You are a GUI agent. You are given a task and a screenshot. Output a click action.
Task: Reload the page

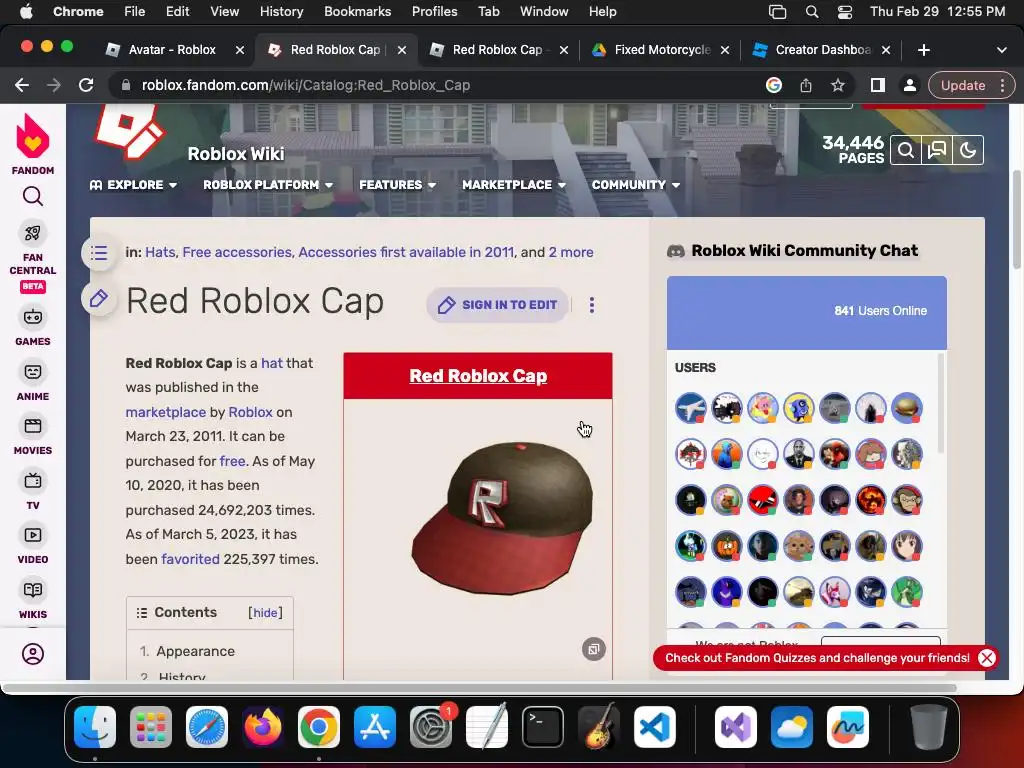tap(86, 85)
